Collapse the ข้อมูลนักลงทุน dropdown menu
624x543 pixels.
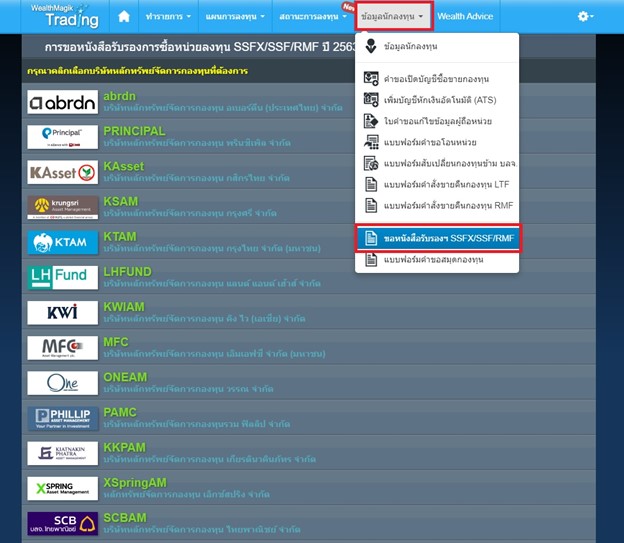(393, 16)
